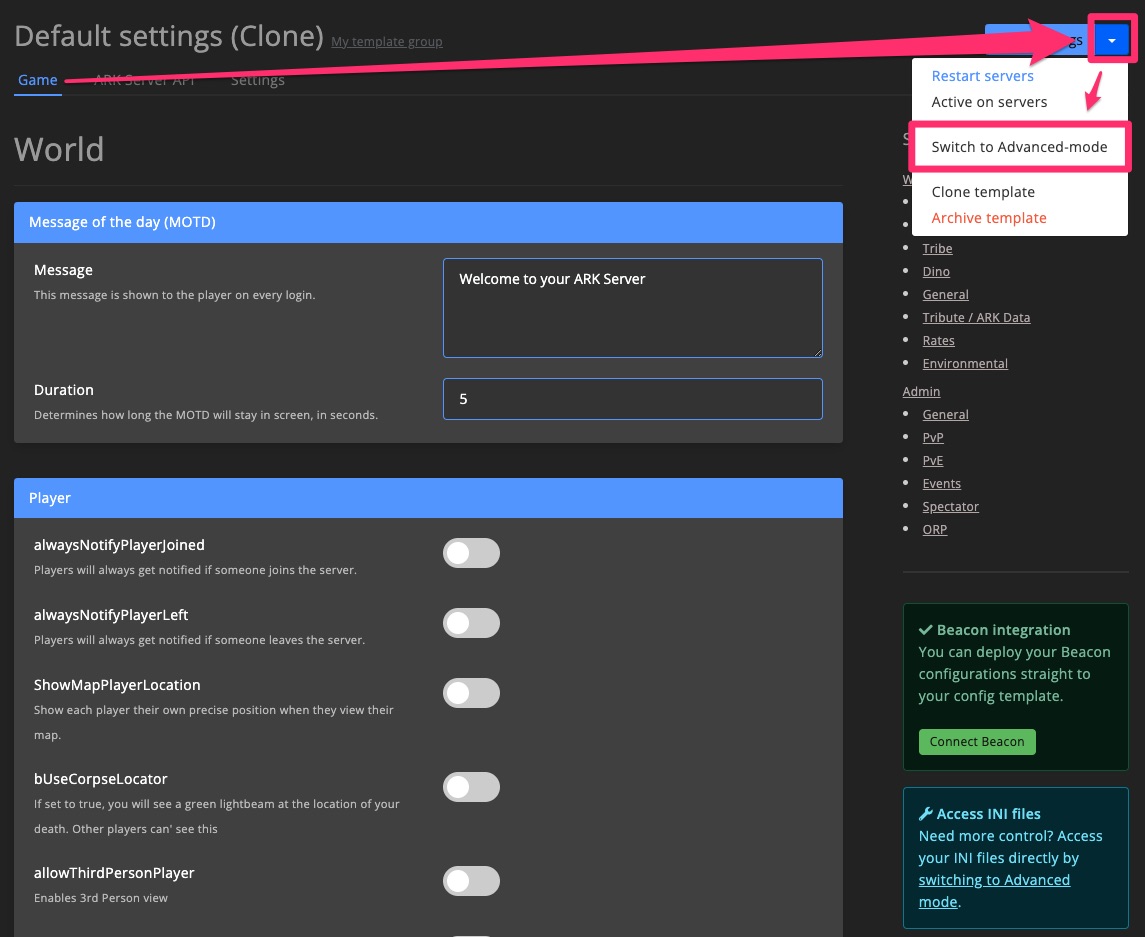Enable the alwaysNotifyPlayerJoined switch
1145x937 pixels.
tap(471, 553)
